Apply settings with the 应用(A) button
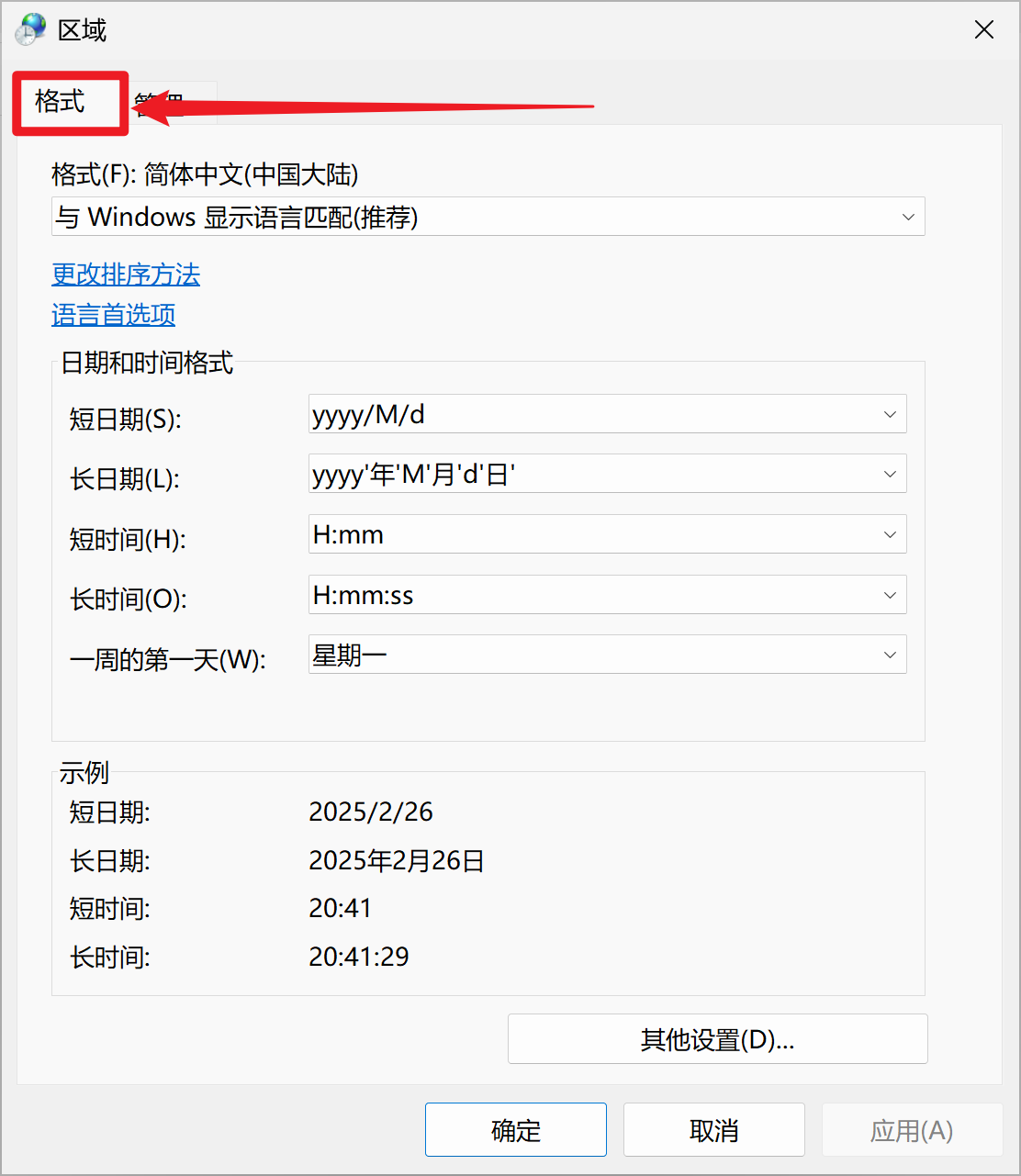Viewport: 1021px width, 1176px height. (911, 1129)
